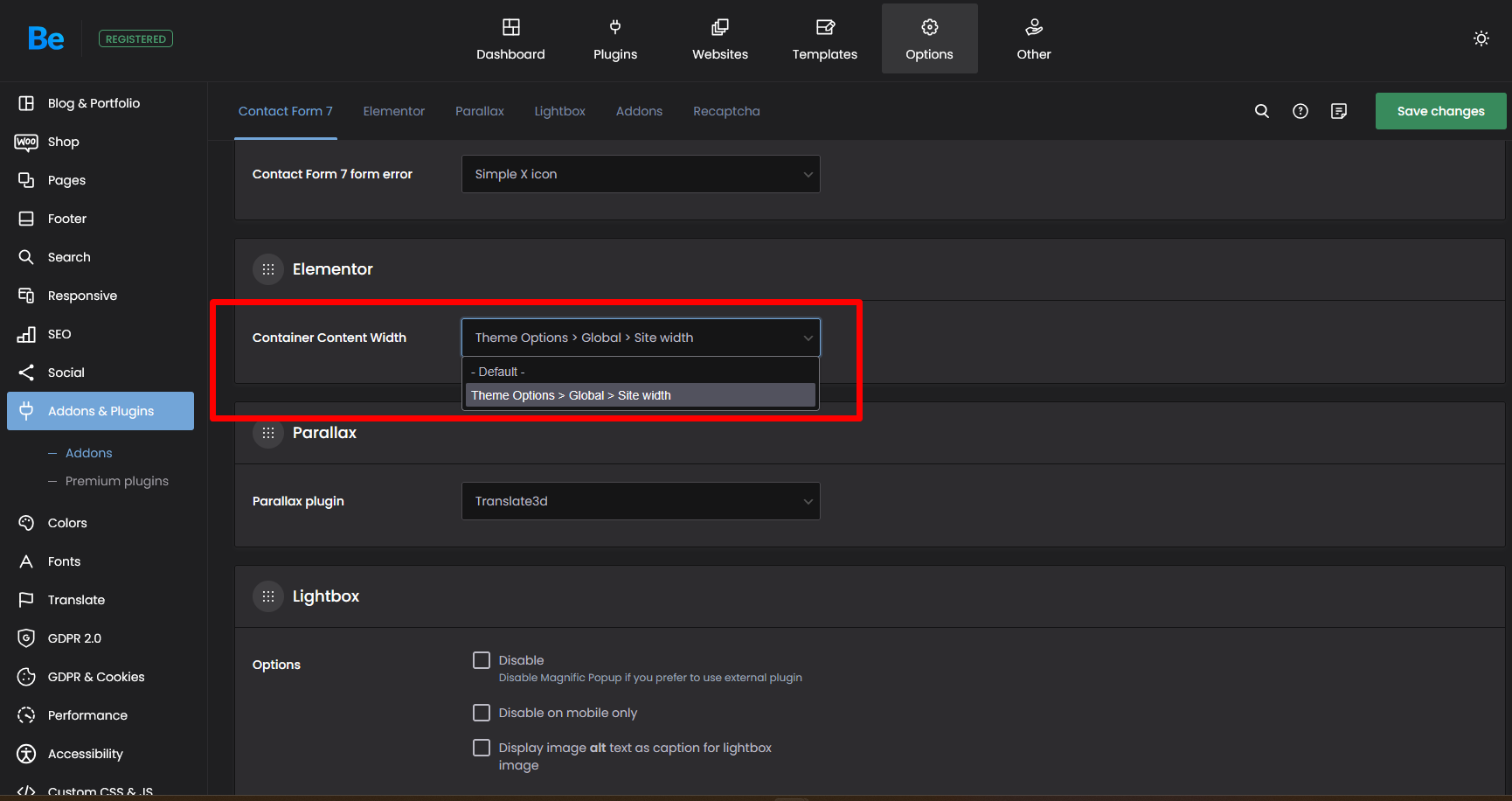Go to Websites in the top navigation
Screen dimensions: 1512x801
pos(719,39)
